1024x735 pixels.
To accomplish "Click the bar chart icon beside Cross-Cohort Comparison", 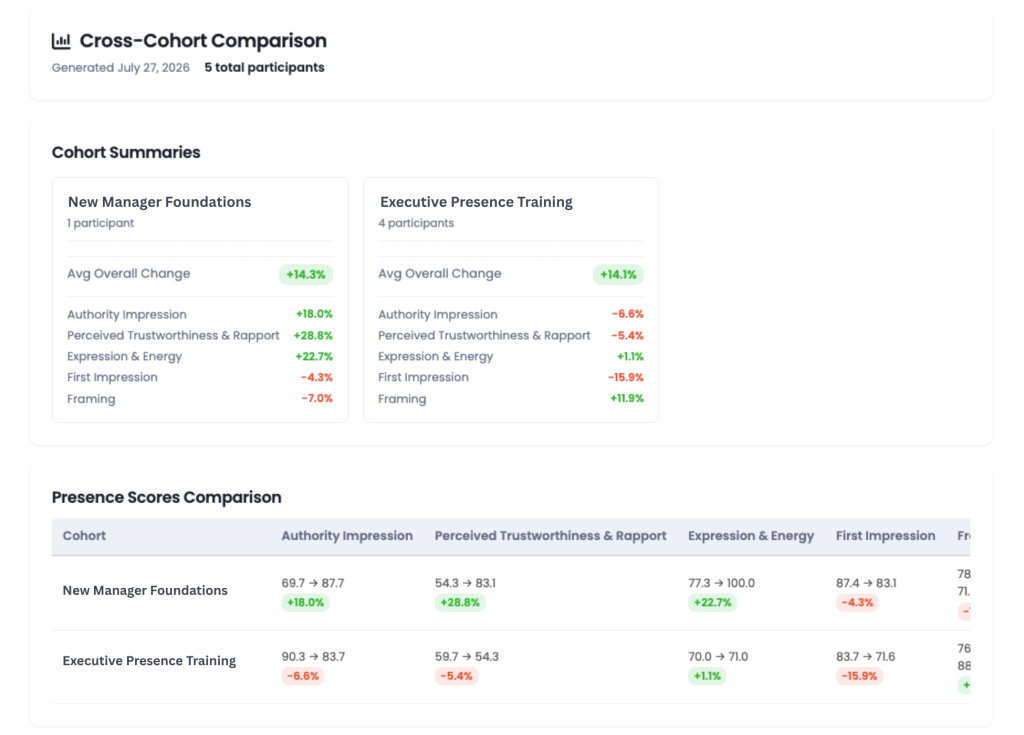I will pos(61,41).
